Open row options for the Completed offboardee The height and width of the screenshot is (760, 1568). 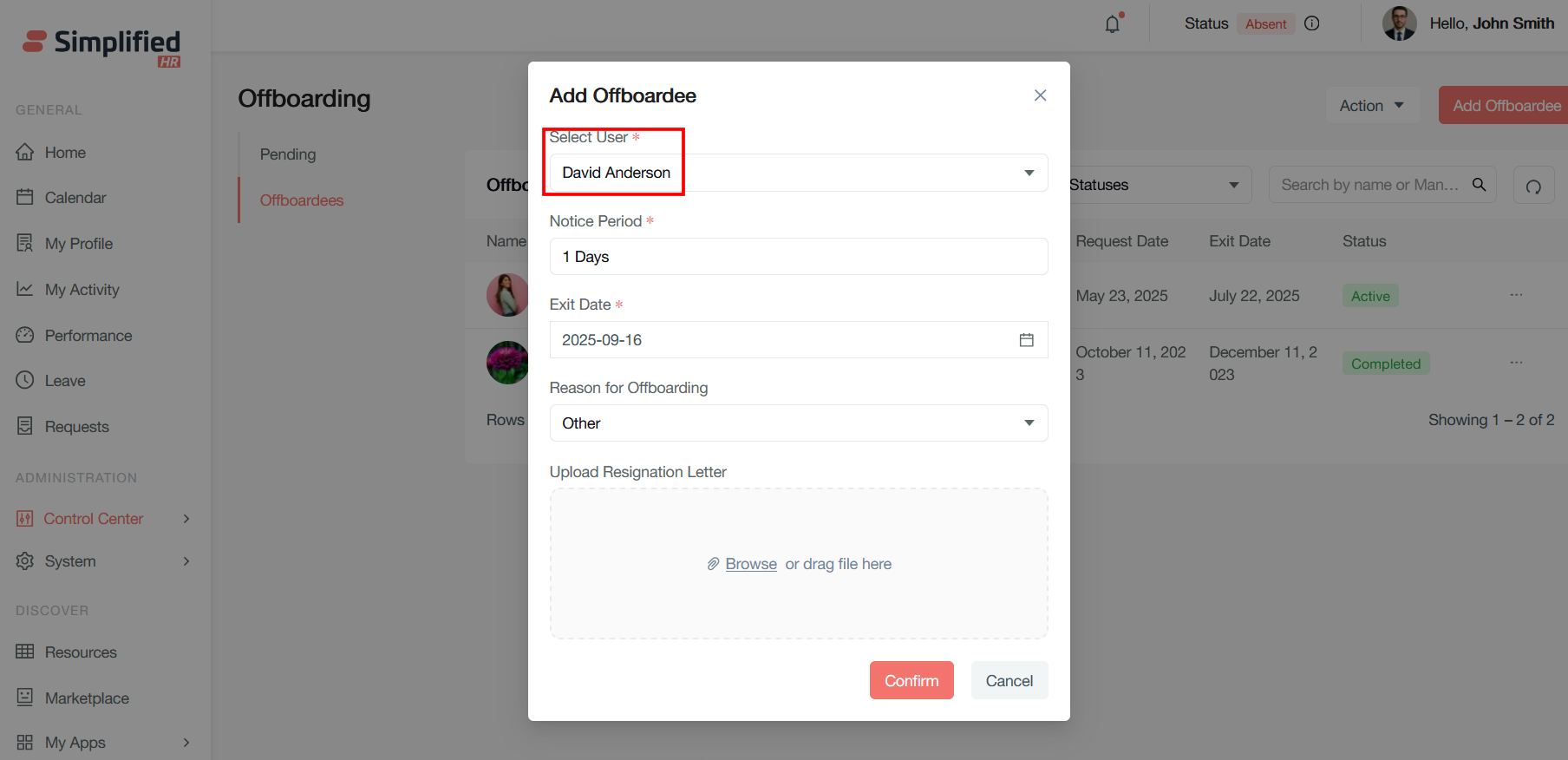(1516, 363)
